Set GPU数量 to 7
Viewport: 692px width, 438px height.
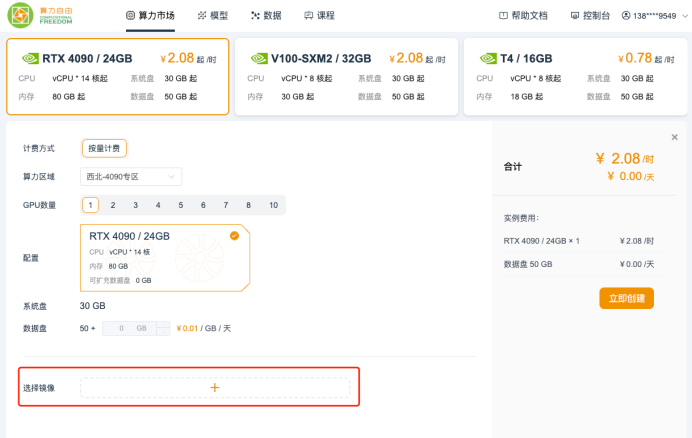click(226, 205)
